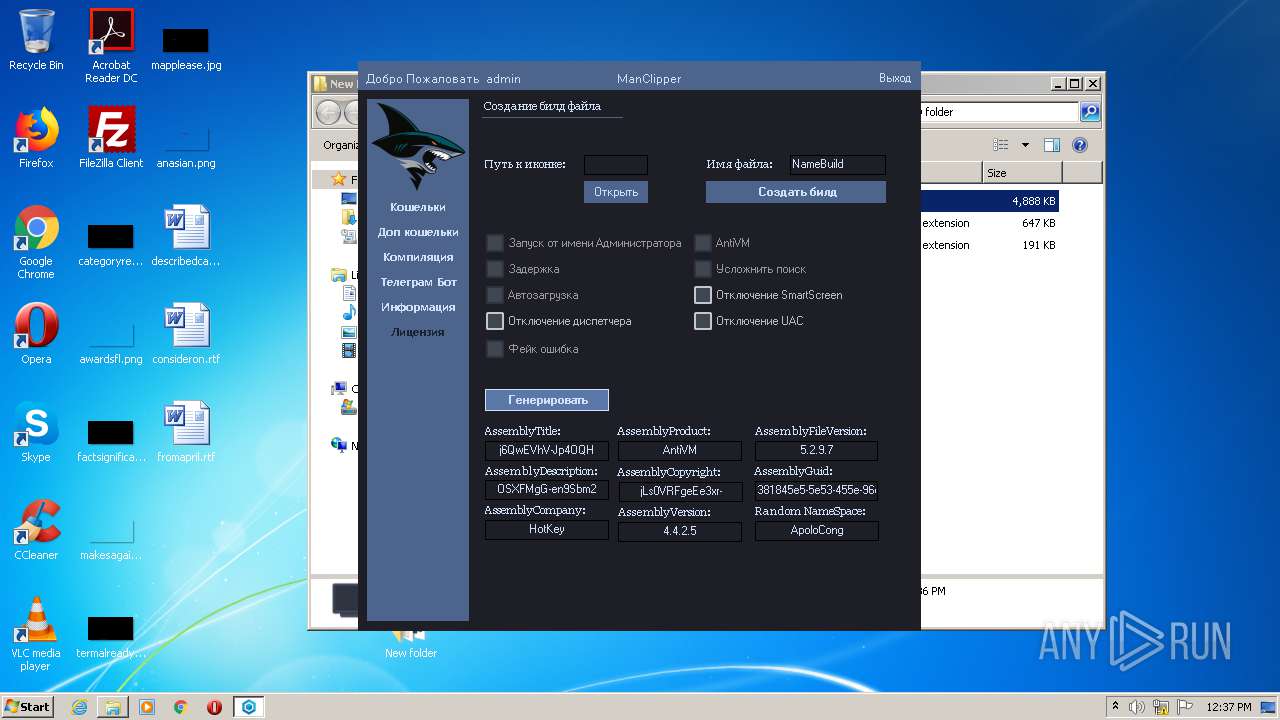Click the Открыть button

[x=616, y=192]
